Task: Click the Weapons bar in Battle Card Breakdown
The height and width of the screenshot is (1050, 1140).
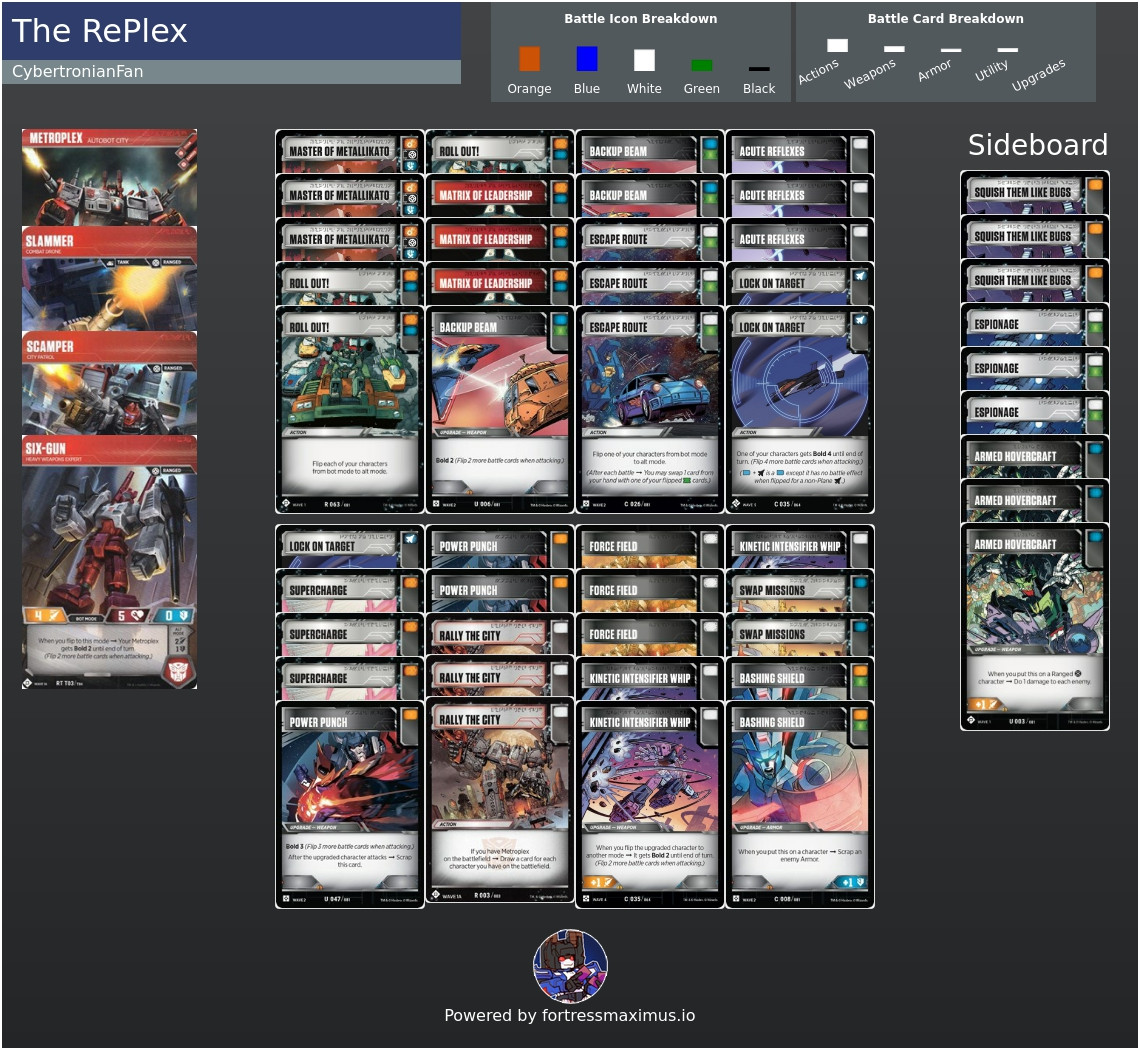Action: tap(894, 49)
